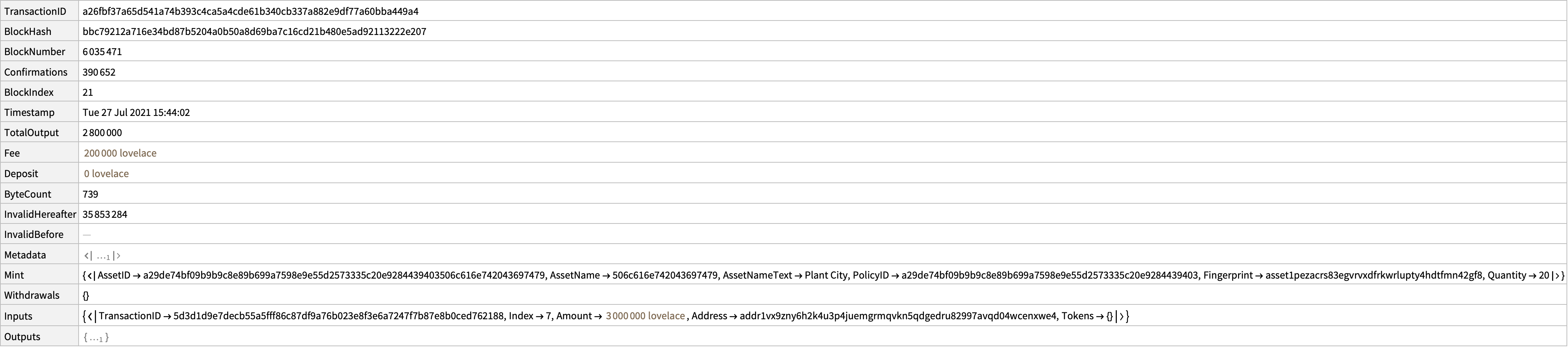The height and width of the screenshot is (347, 1568).
Task: Click the transaction ID hash value
Action: 251,11
